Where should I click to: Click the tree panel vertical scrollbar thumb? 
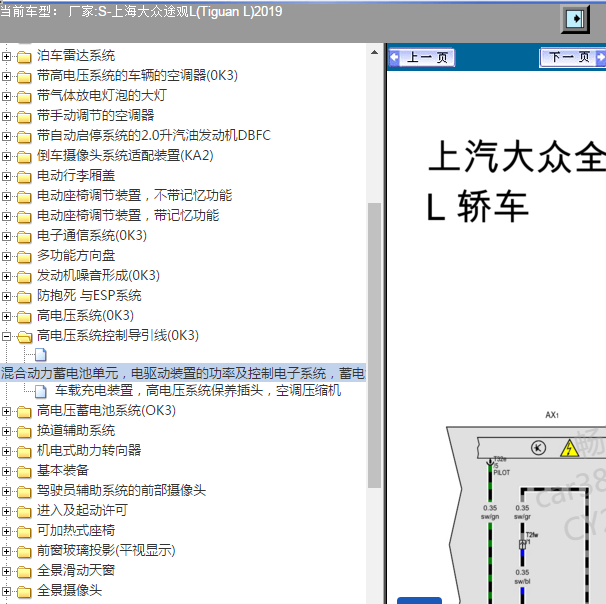374,345
